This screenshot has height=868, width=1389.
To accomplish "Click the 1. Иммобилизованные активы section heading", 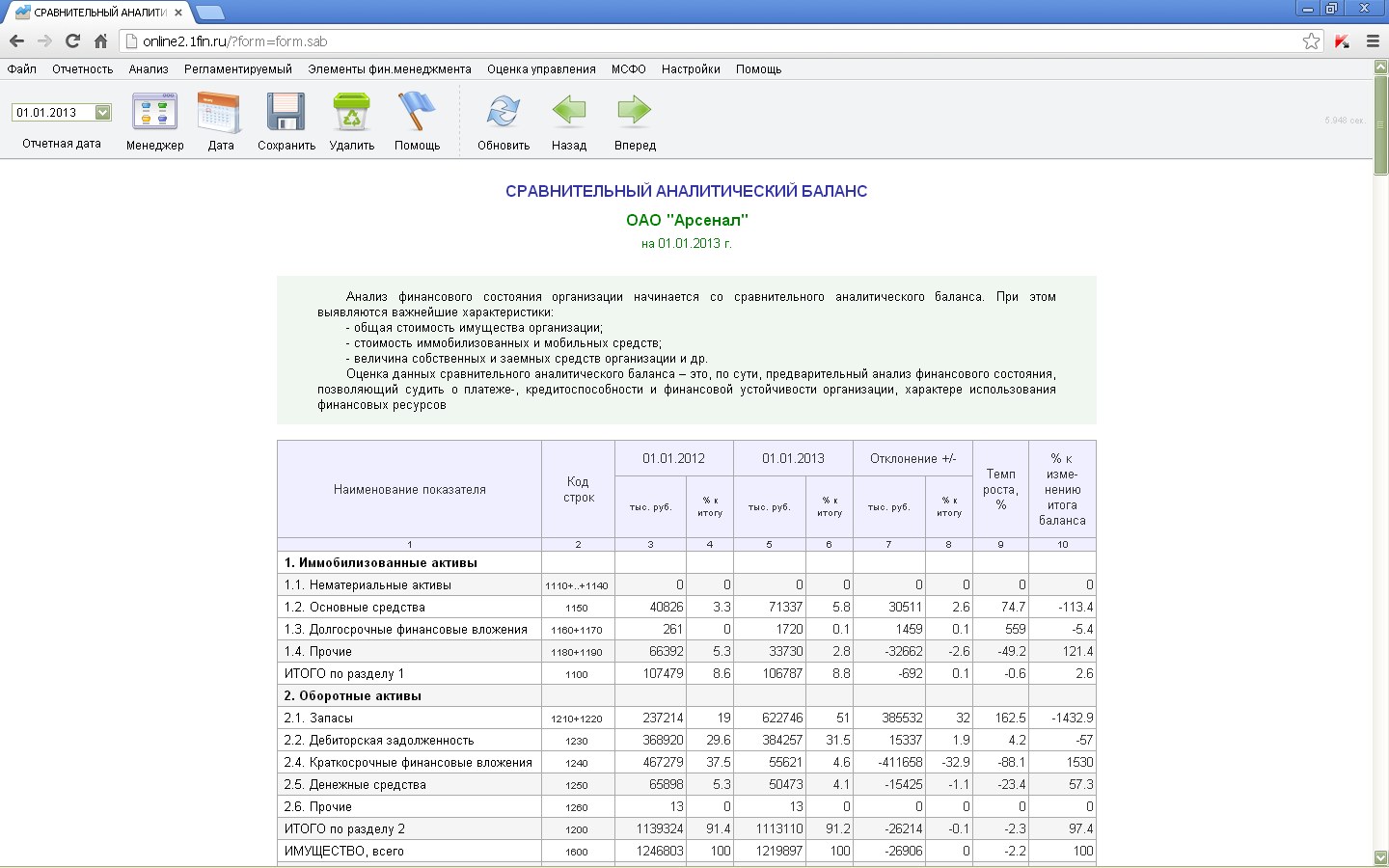I will [x=381, y=563].
